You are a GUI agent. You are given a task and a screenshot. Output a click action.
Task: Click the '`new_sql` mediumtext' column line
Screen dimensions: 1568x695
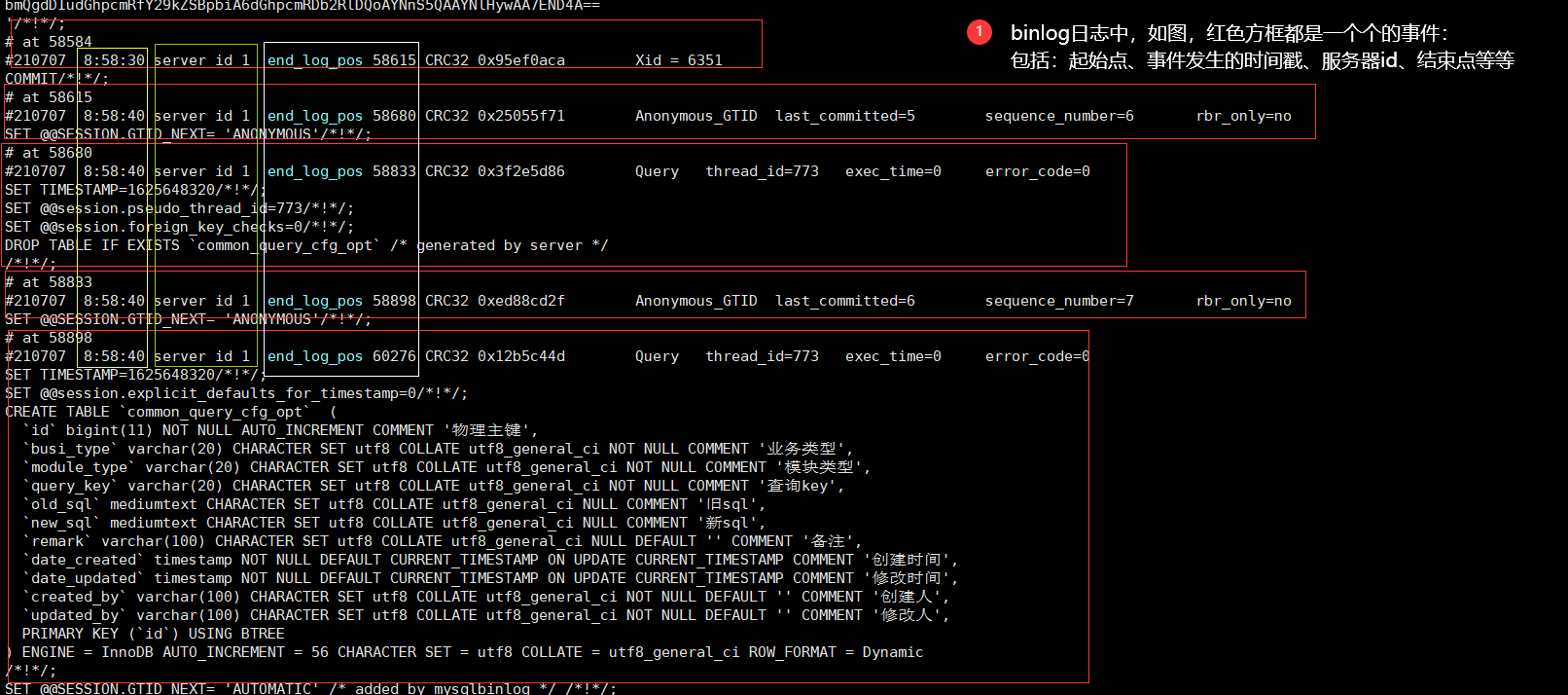394,523
